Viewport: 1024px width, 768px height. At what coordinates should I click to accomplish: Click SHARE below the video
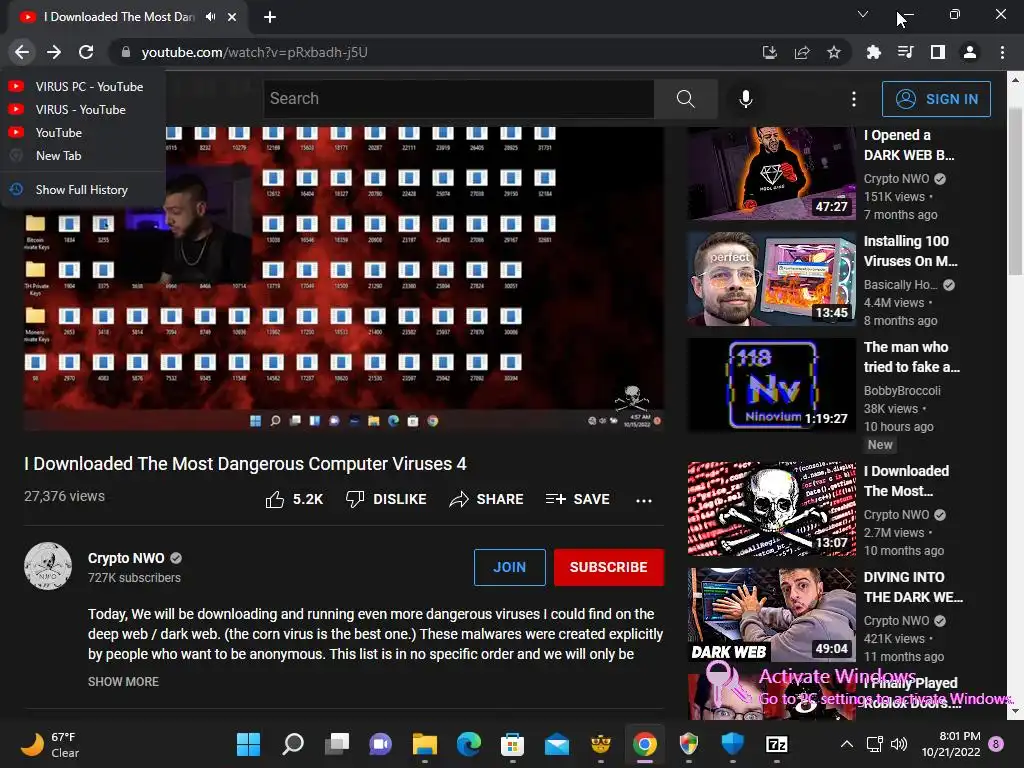[487, 500]
